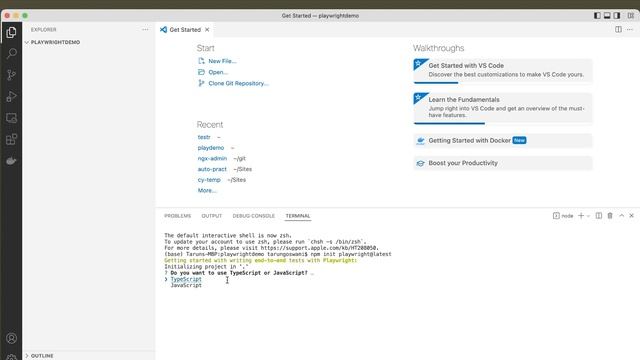The image size is (640, 360).
Task: Kill the terminal with trash icon
Action: pyautogui.click(x=610, y=216)
